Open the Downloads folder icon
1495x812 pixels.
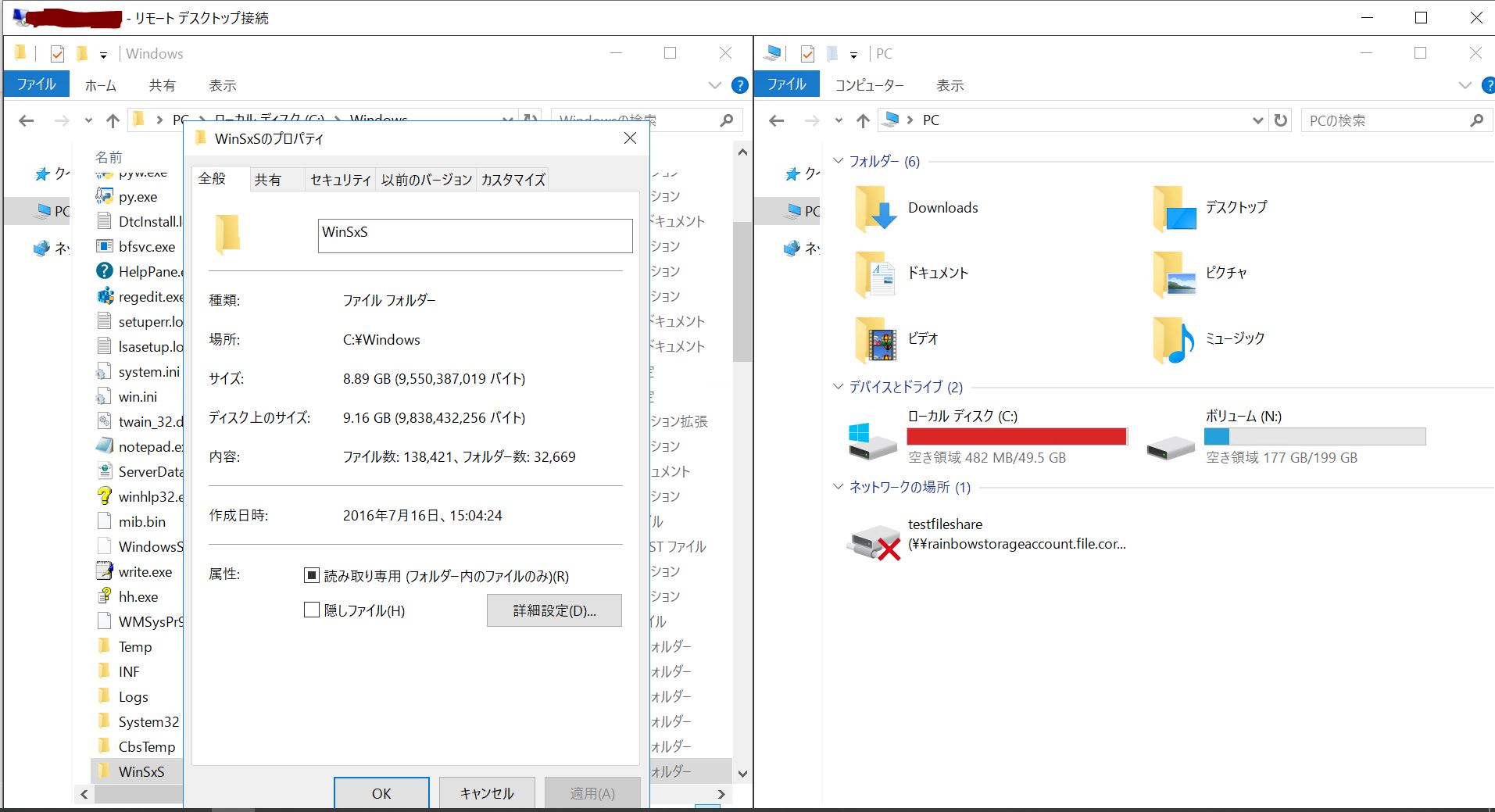pyautogui.click(x=875, y=209)
